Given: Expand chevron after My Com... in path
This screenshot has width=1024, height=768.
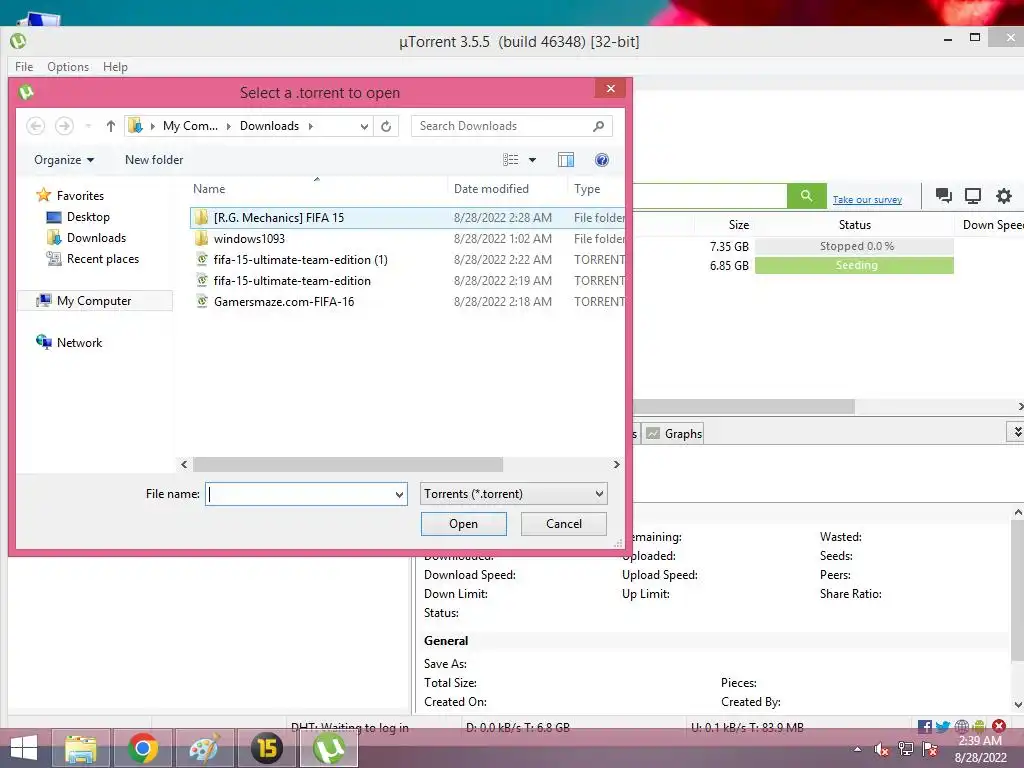Looking at the screenshot, I should point(229,126).
